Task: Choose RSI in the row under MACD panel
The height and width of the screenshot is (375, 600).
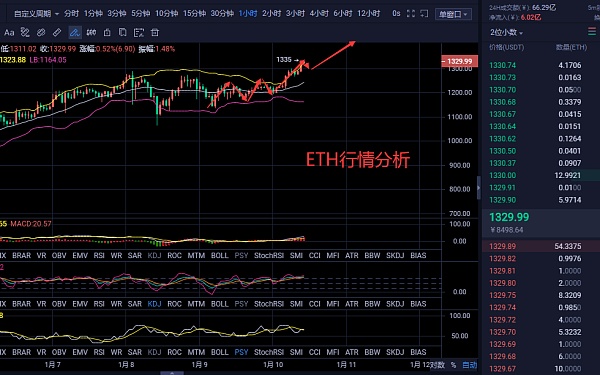Action: pos(99,255)
